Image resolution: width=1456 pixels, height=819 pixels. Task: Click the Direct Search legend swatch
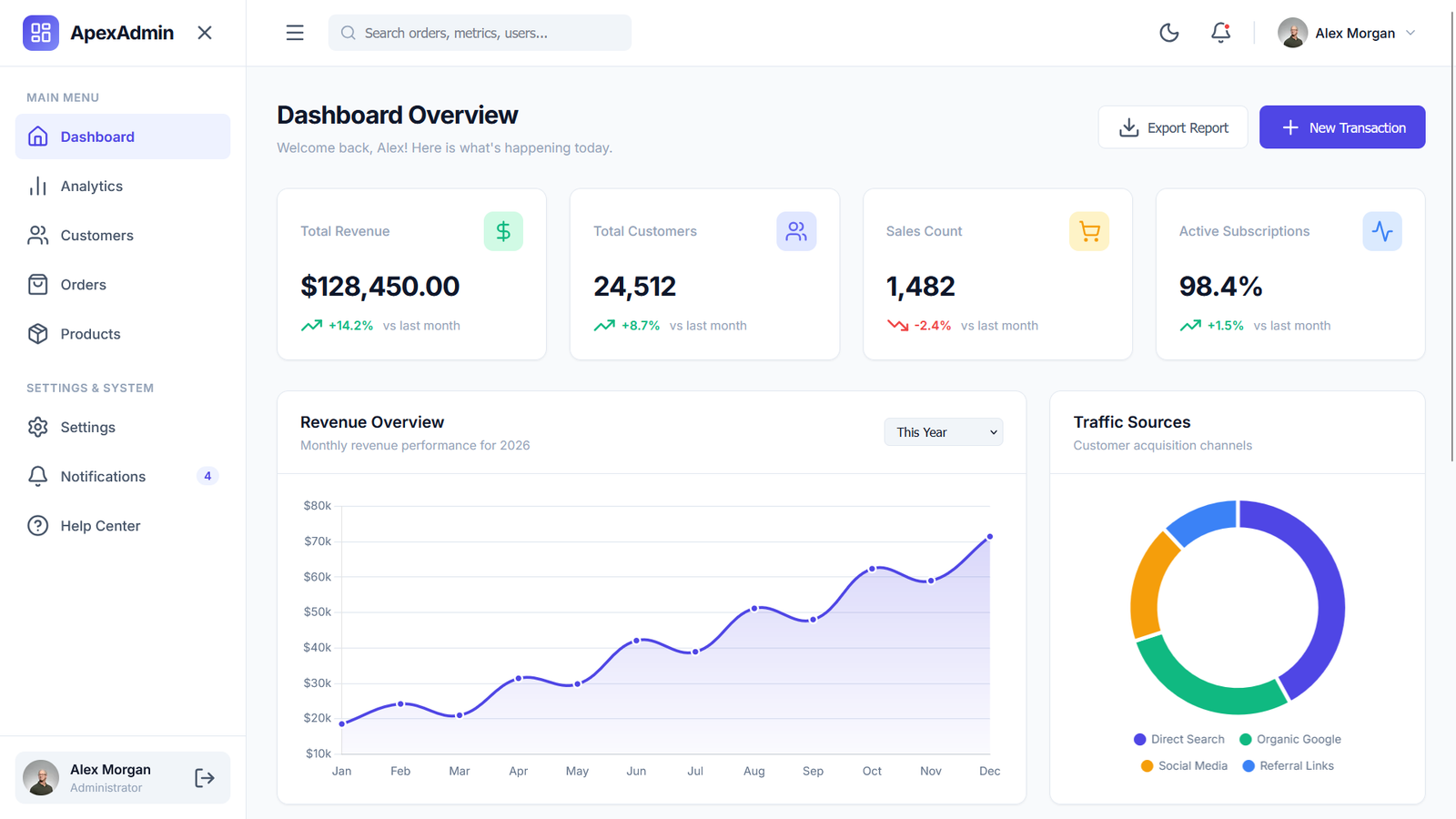pyautogui.click(x=1140, y=740)
